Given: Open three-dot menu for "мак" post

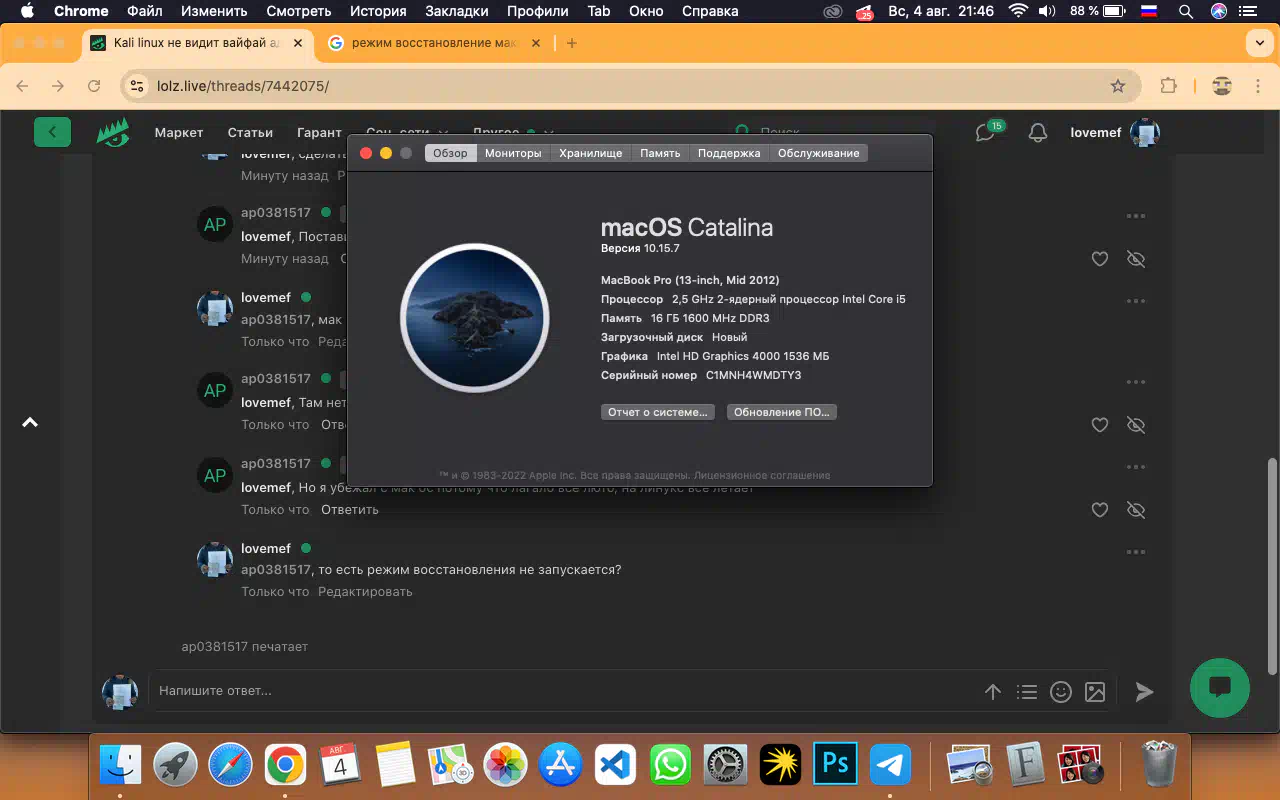Looking at the screenshot, I should pos(1135,301).
